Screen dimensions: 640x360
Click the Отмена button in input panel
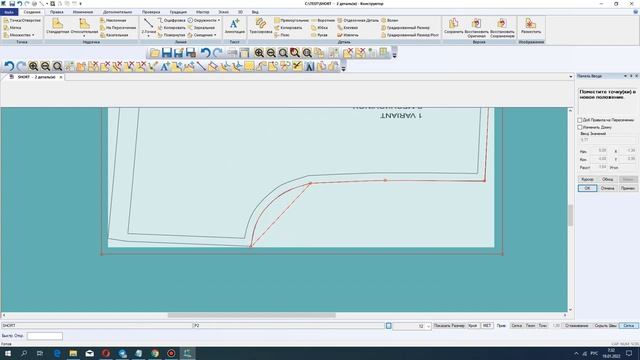[x=607, y=188]
